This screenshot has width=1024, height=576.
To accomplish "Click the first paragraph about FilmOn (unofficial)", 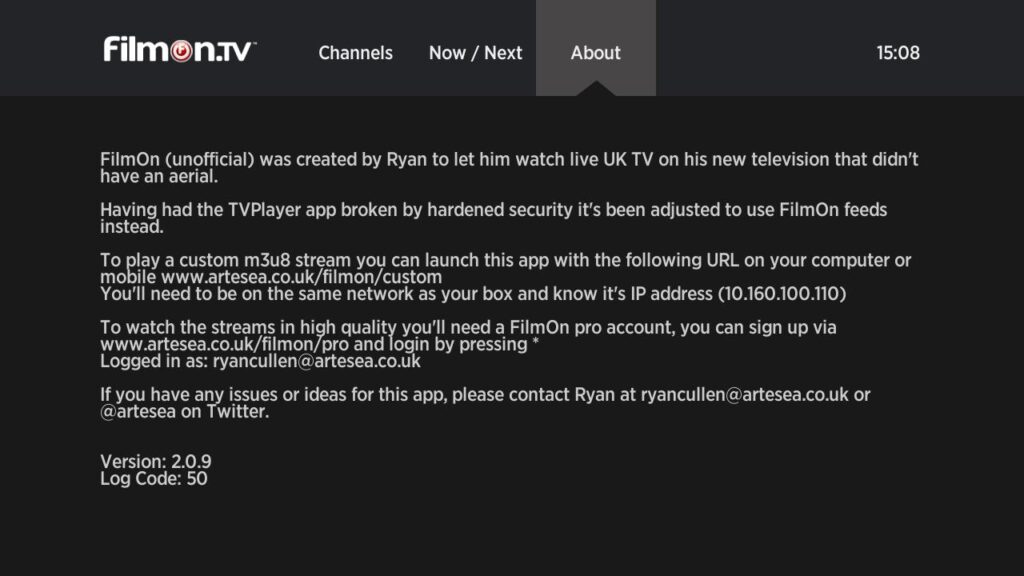I will [x=509, y=168].
